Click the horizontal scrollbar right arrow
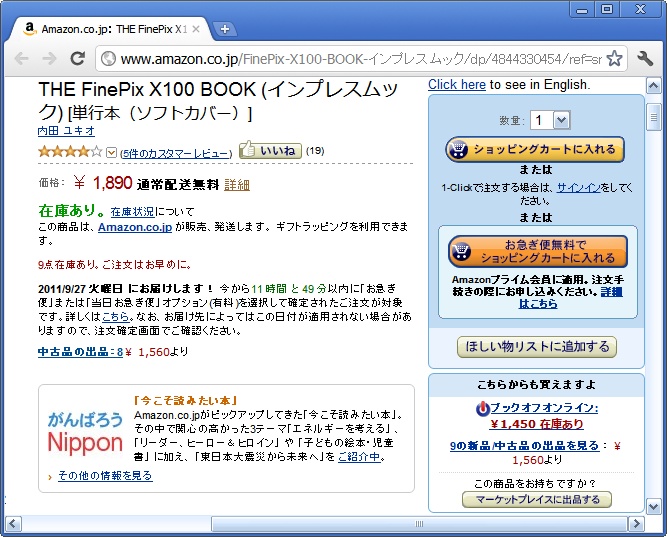667x537 pixels. click(636, 523)
